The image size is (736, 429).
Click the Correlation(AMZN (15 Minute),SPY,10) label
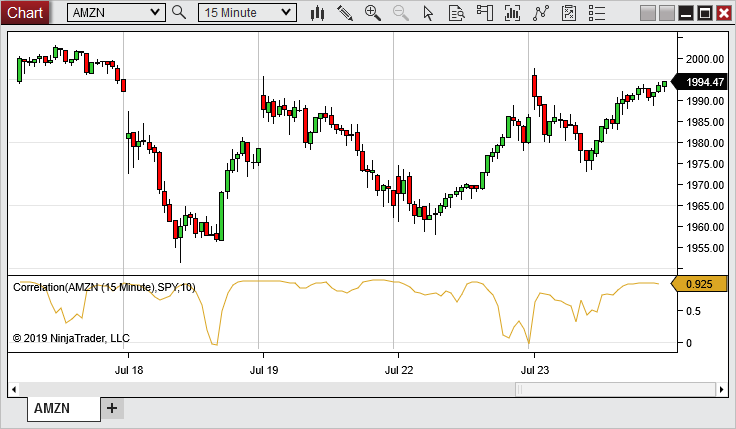tap(104, 287)
